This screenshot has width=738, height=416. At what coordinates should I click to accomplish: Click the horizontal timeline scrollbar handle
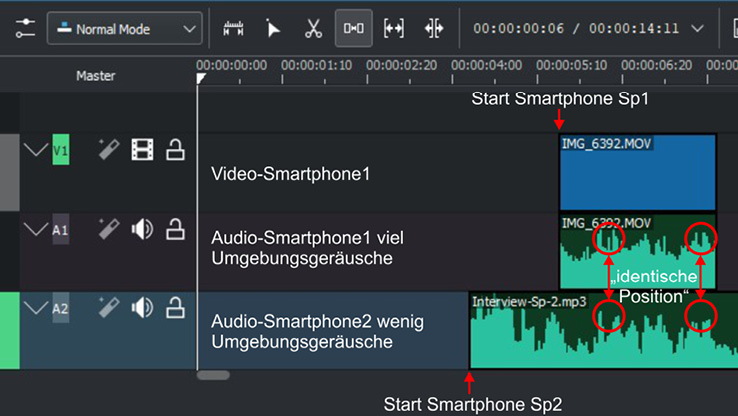pos(213,376)
